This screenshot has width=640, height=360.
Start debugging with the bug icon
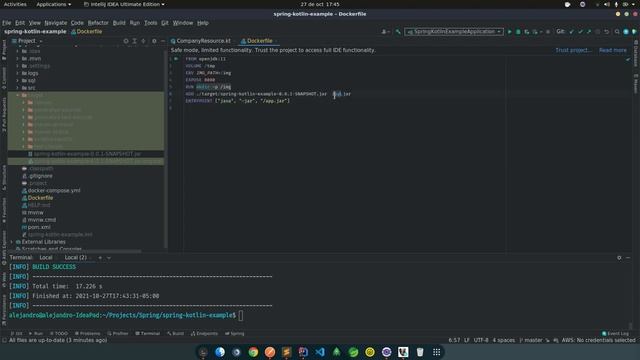point(518,32)
